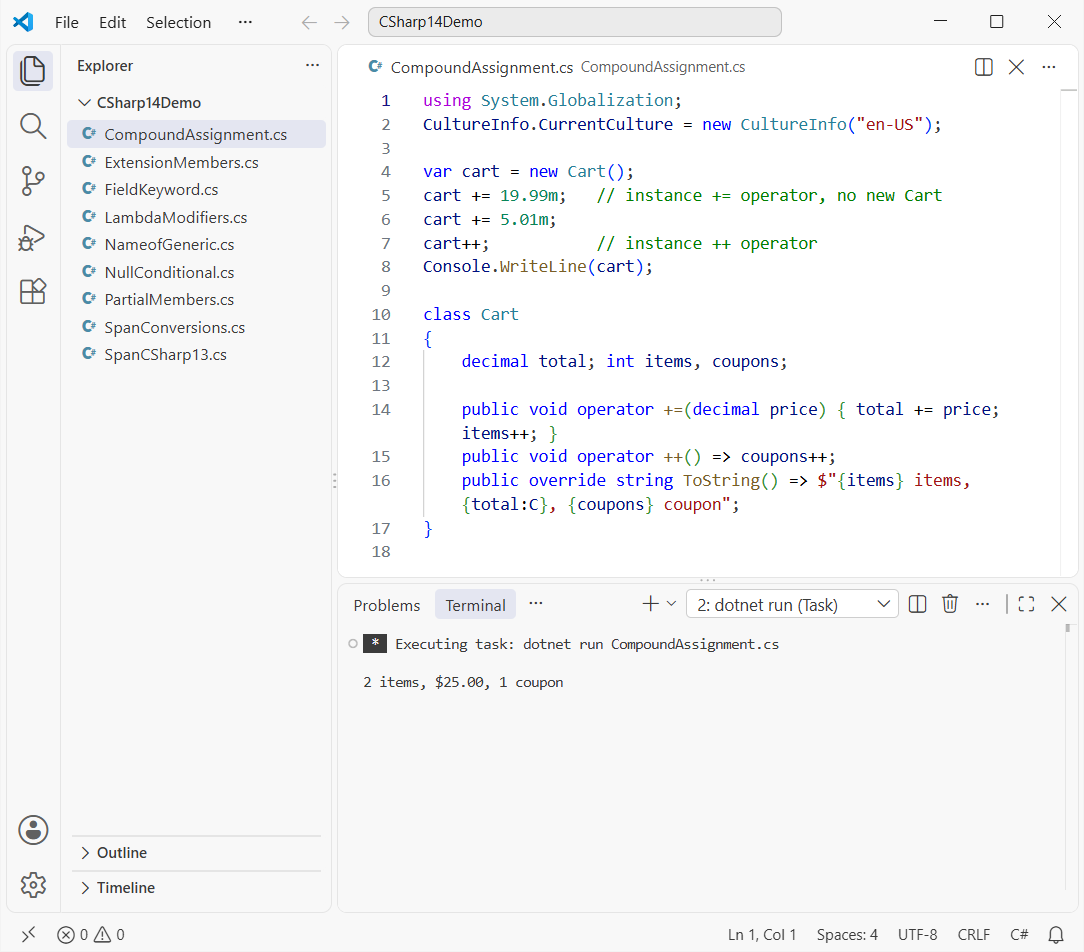Open the Accounts icon in activity bar
Viewport: 1084px width, 952px height.
pos(33,830)
